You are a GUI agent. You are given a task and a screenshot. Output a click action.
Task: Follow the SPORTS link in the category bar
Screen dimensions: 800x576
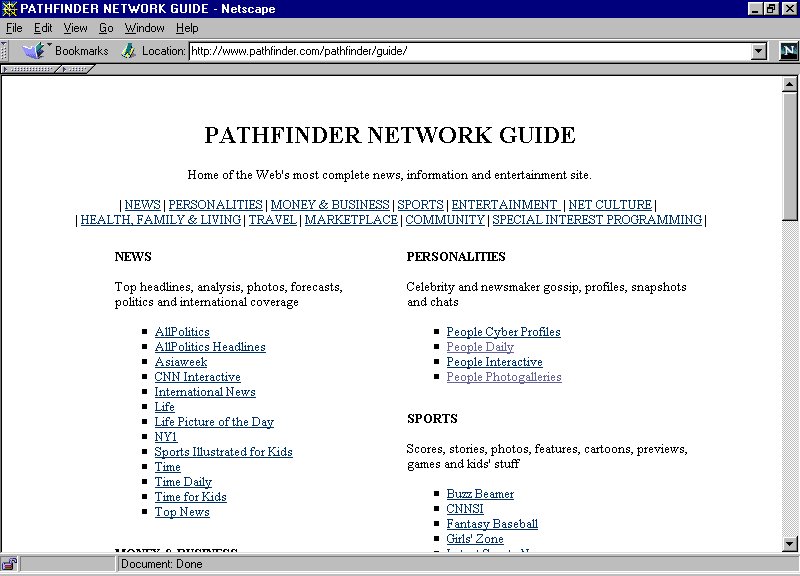420,205
